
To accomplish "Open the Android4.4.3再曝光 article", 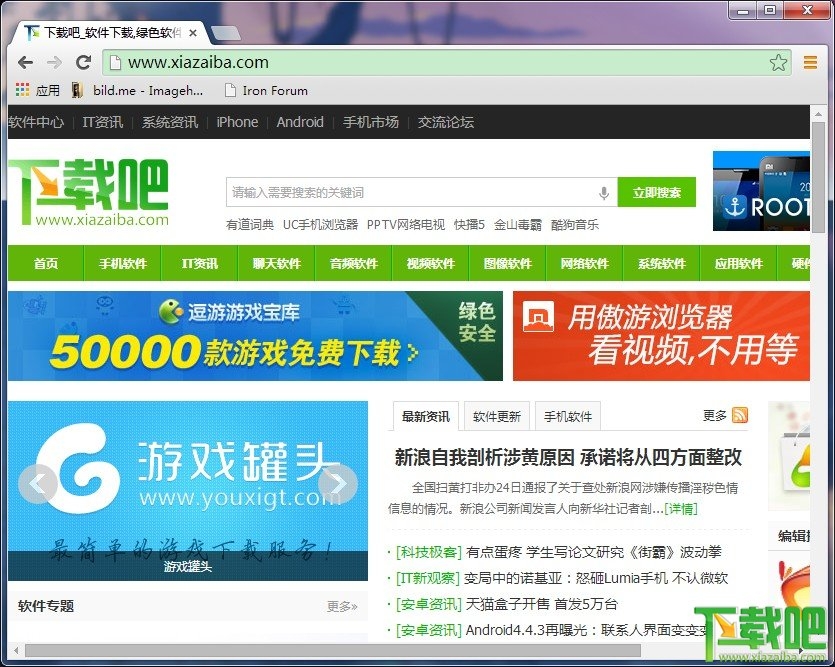I will 586,630.
